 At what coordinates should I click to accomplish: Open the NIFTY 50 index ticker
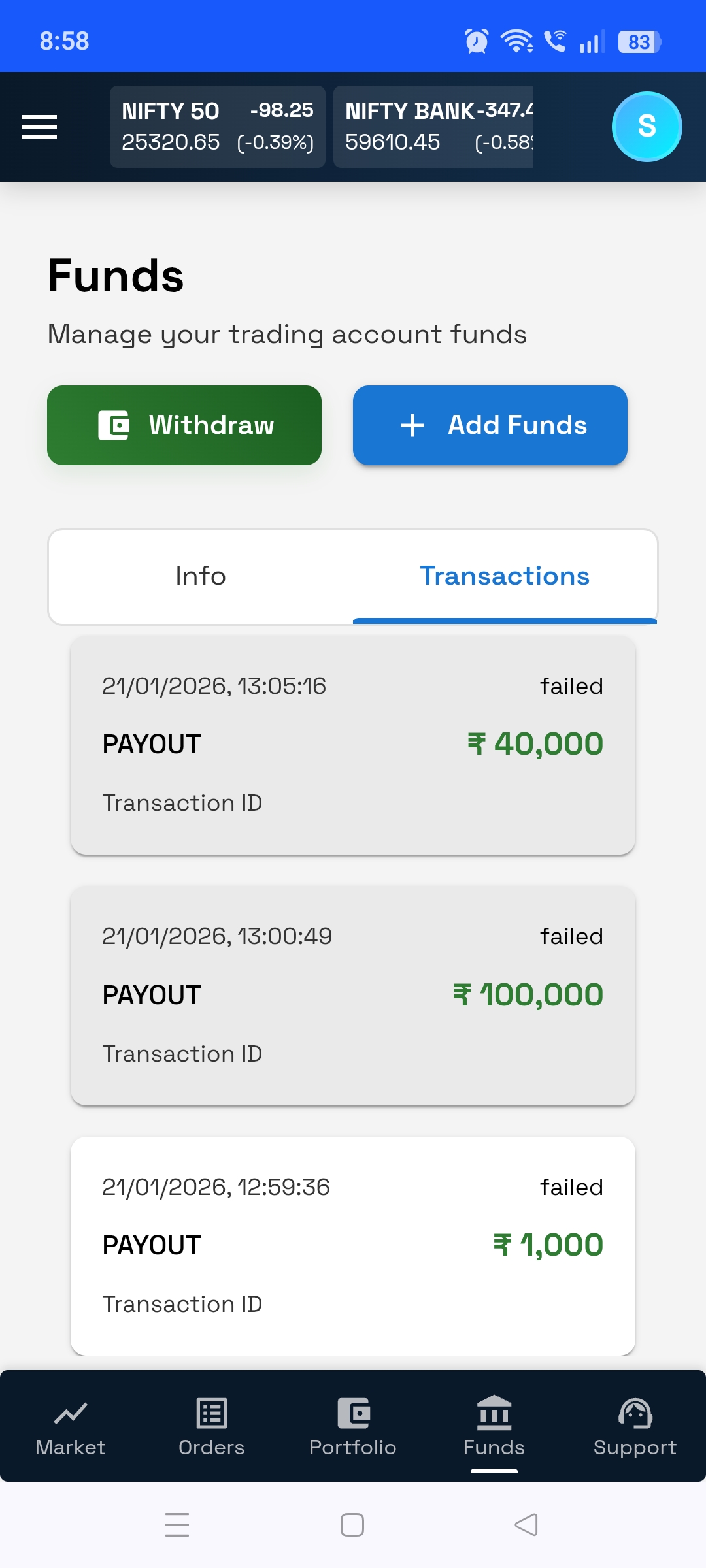[x=218, y=127]
